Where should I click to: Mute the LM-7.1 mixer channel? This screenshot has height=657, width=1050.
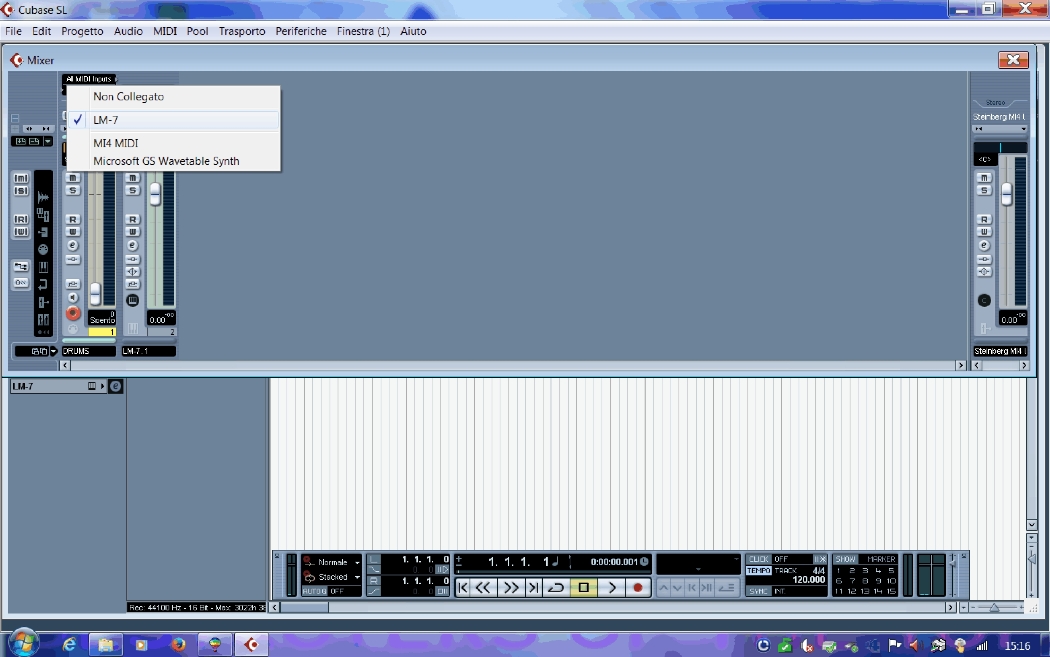[x=133, y=178]
